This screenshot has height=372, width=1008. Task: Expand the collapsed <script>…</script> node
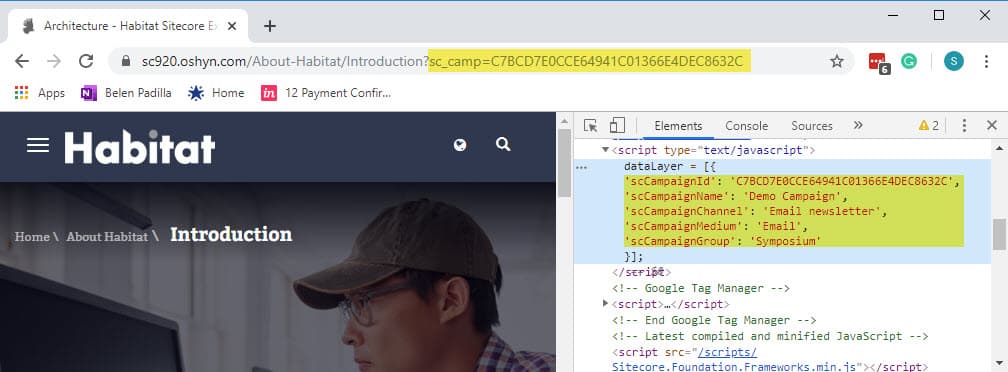(605, 303)
